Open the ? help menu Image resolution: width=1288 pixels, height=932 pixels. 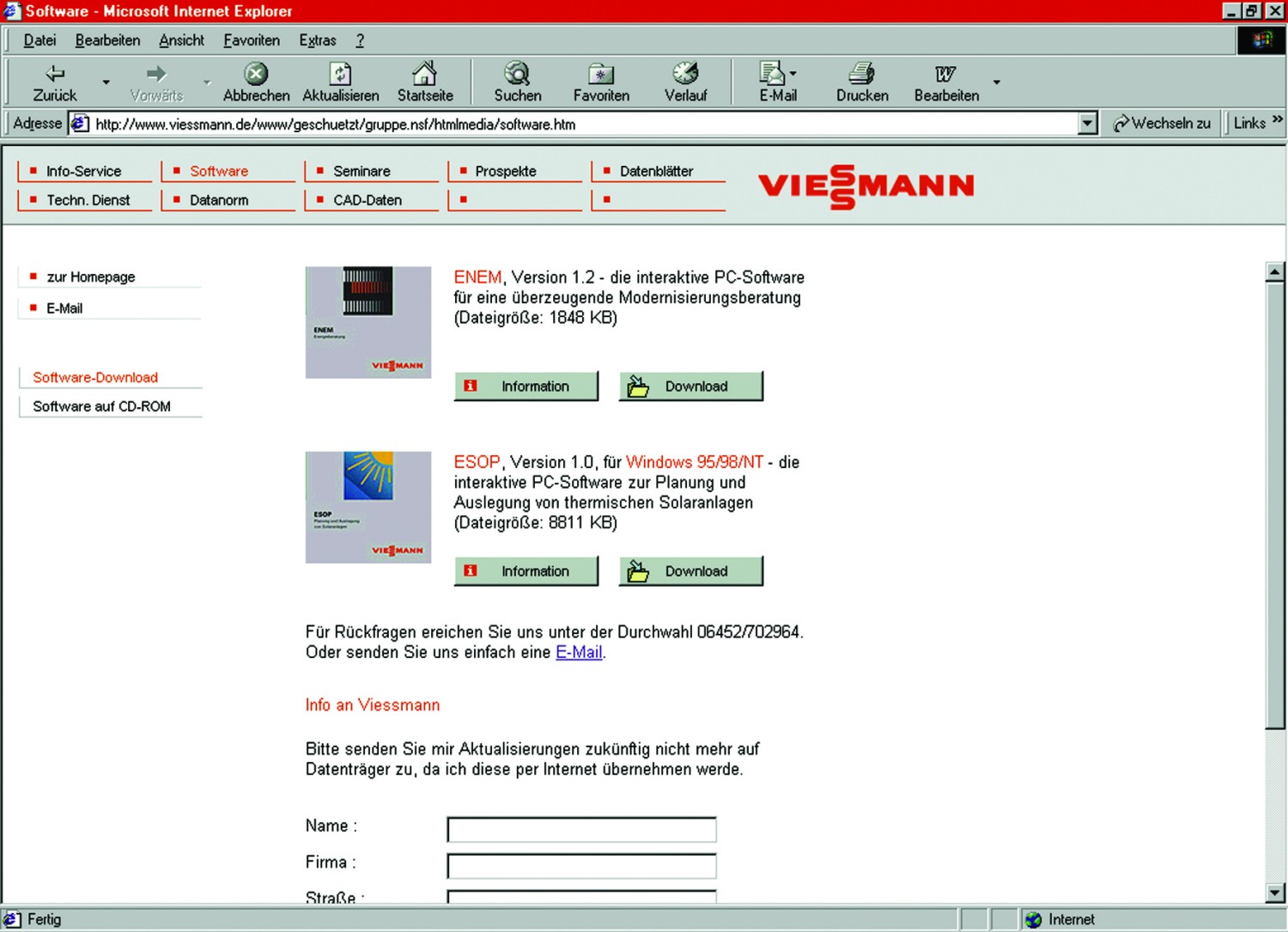[360, 40]
